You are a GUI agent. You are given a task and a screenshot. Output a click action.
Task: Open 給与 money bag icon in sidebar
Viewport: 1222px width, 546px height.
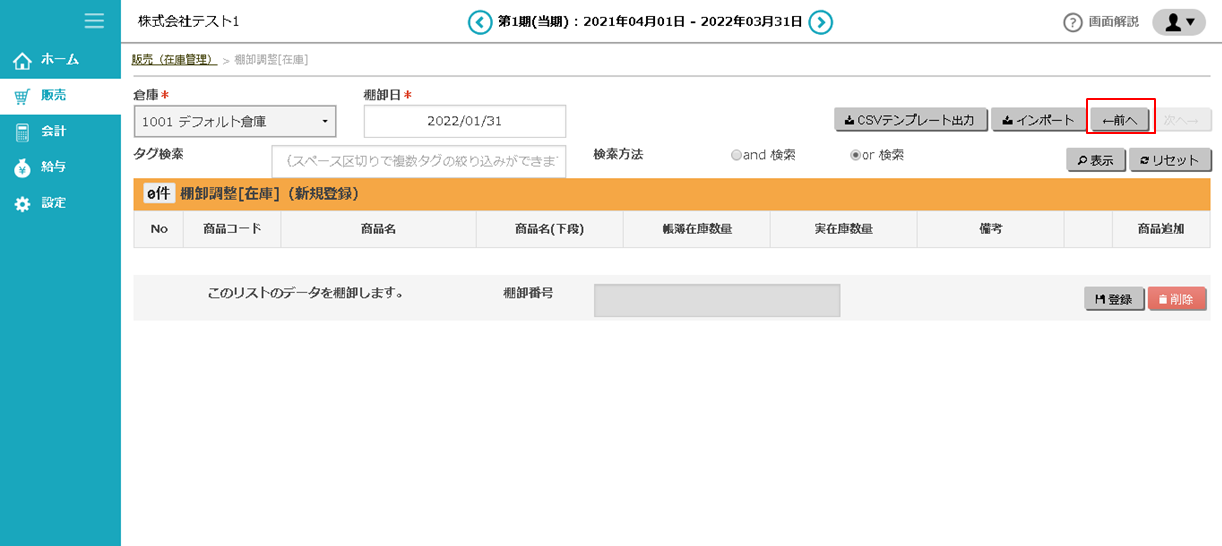[22, 168]
